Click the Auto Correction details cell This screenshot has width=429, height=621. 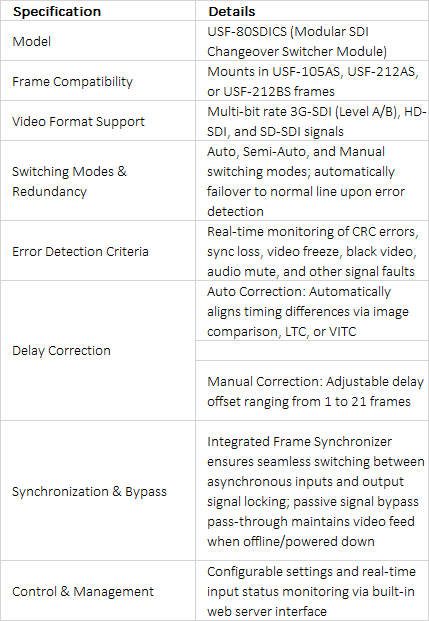pos(312,310)
